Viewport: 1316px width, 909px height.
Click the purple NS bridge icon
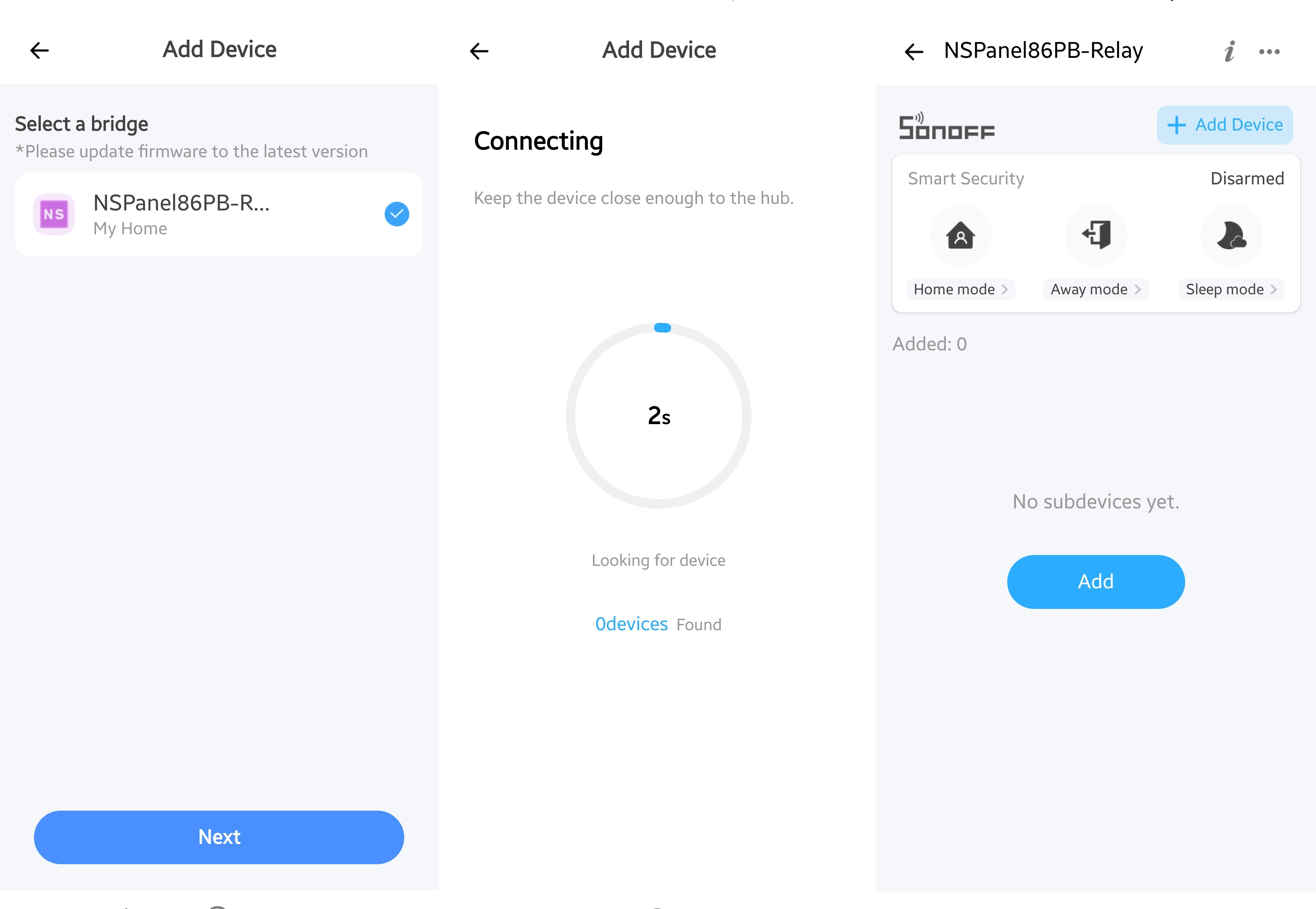tap(54, 214)
